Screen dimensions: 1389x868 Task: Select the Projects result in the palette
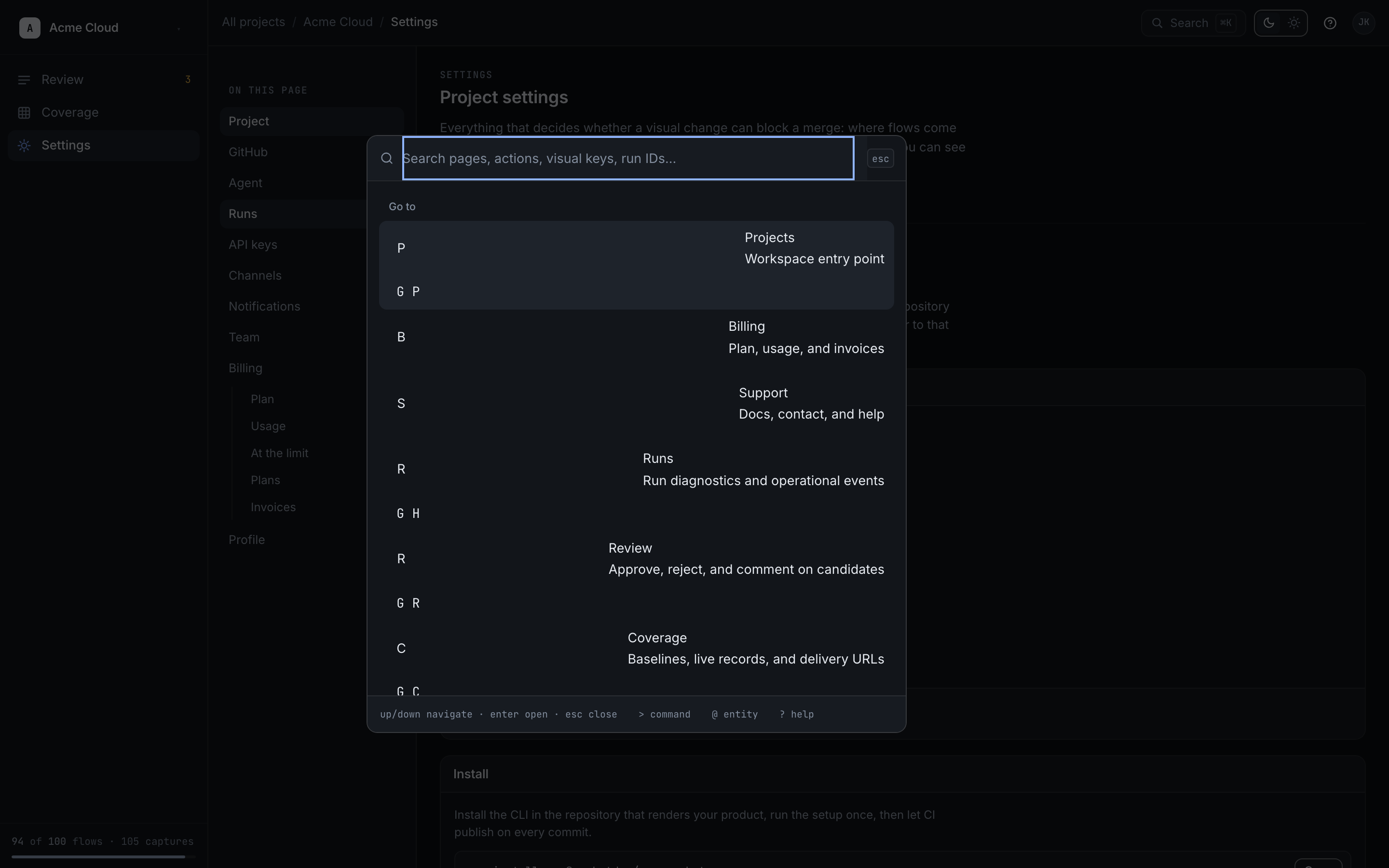click(636, 265)
